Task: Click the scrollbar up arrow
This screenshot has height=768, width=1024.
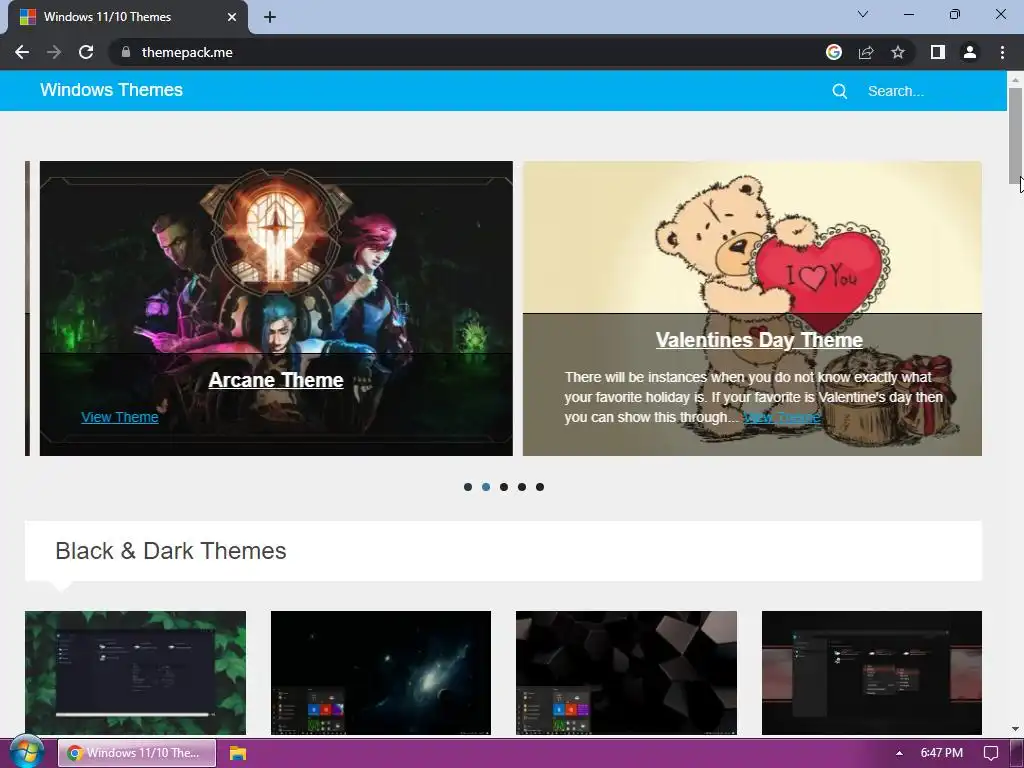Action: [x=1015, y=79]
